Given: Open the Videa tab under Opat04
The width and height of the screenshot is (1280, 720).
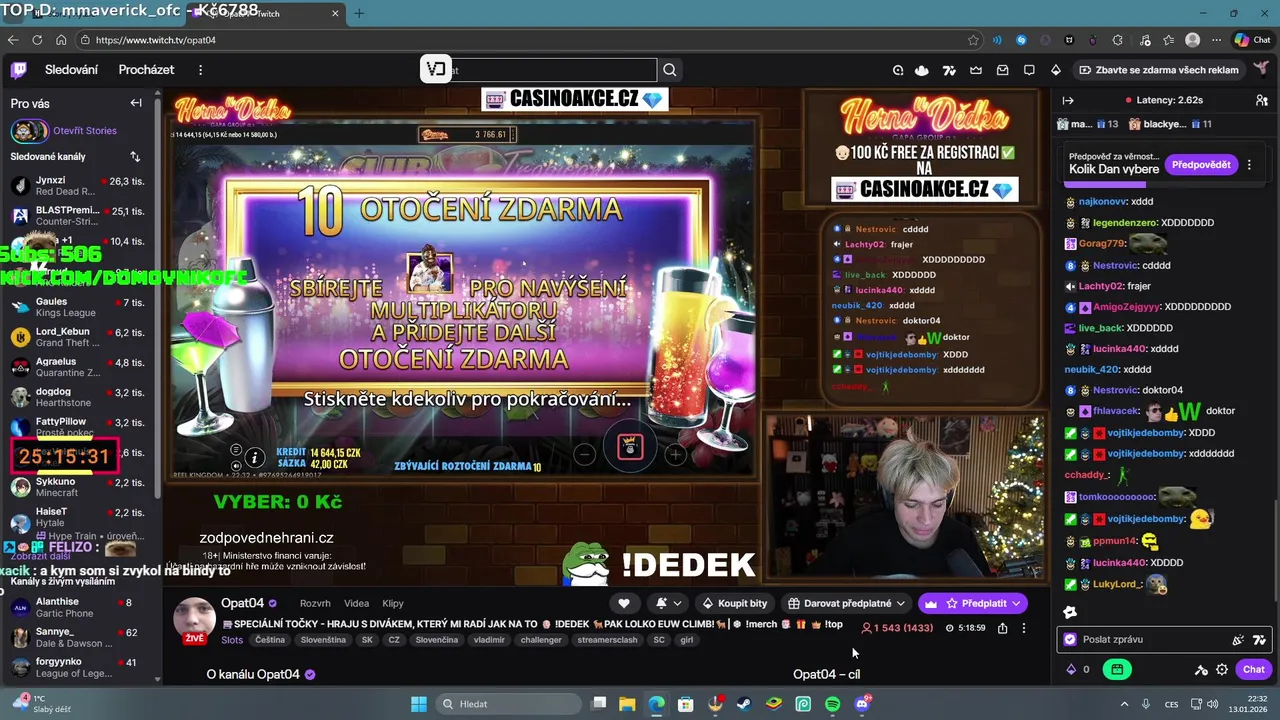Looking at the screenshot, I should [x=356, y=603].
